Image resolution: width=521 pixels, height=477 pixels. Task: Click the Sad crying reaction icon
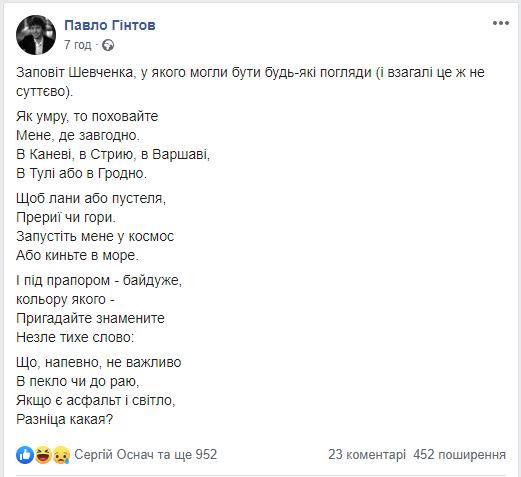click(x=61, y=455)
